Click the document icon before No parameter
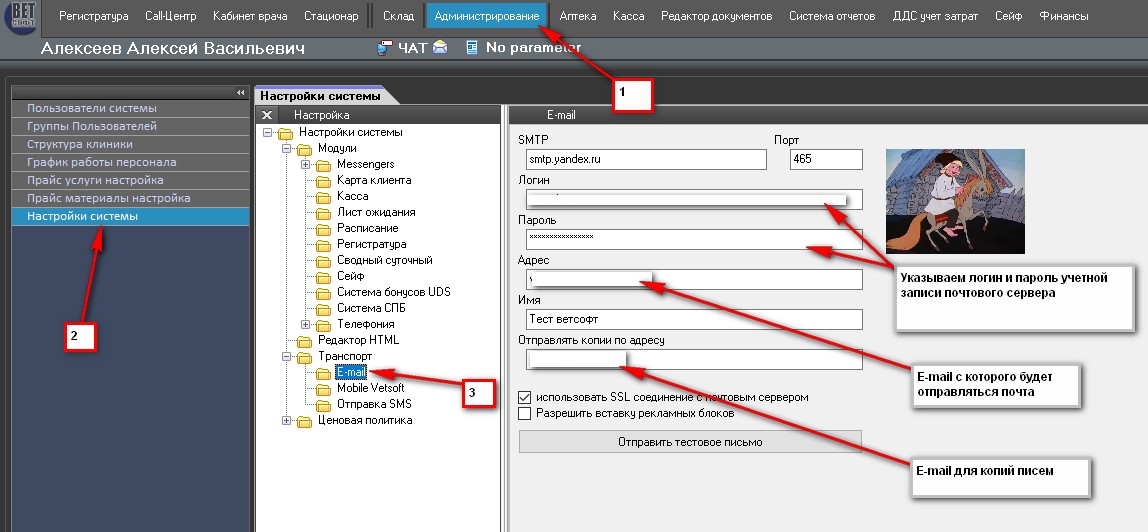Image resolution: width=1148 pixels, height=532 pixels. (471, 47)
